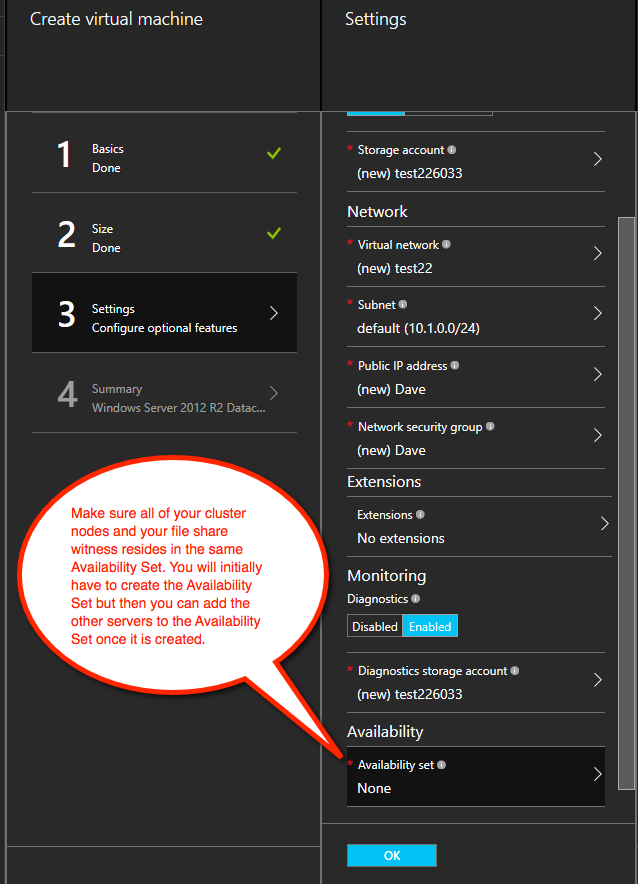Image resolution: width=638 pixels, height=884 pixels.
Task: Set Diagnostics to Disabled
Action: click(374, 627)
